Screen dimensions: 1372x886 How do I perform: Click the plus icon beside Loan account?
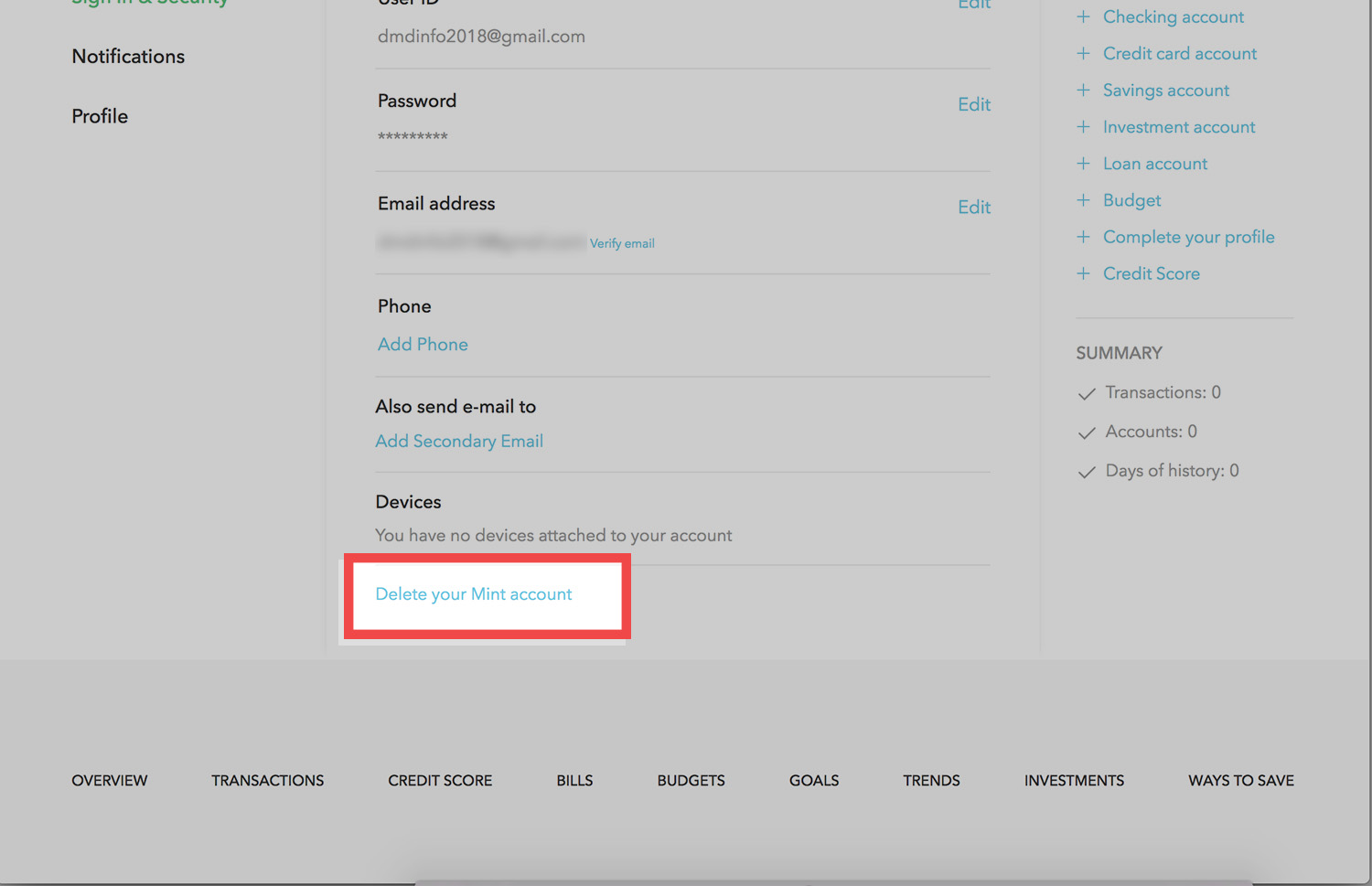pyautogui.click(x=1084, y=163)
